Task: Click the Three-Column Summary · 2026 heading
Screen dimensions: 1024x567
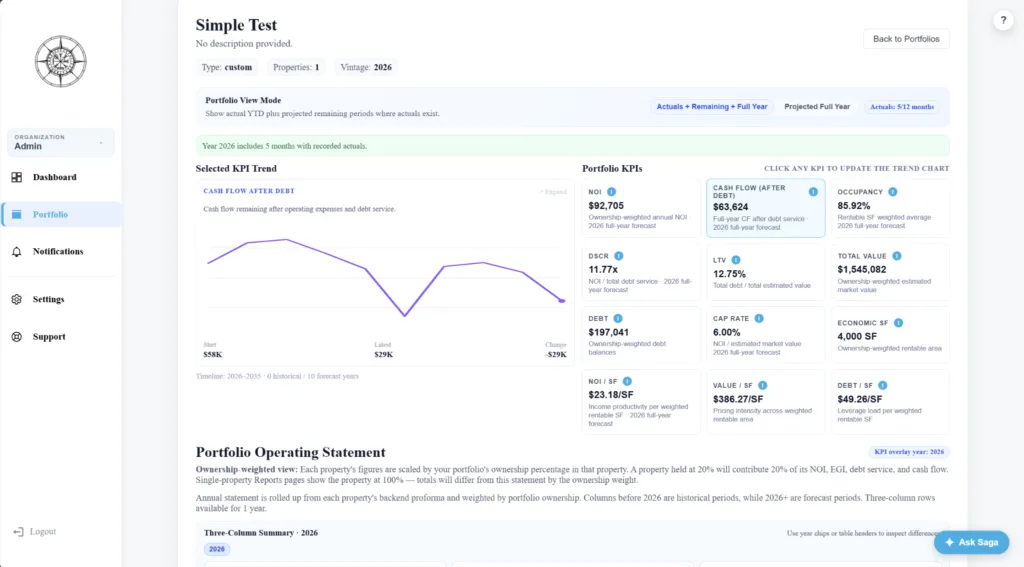Action: click(261, 533)
